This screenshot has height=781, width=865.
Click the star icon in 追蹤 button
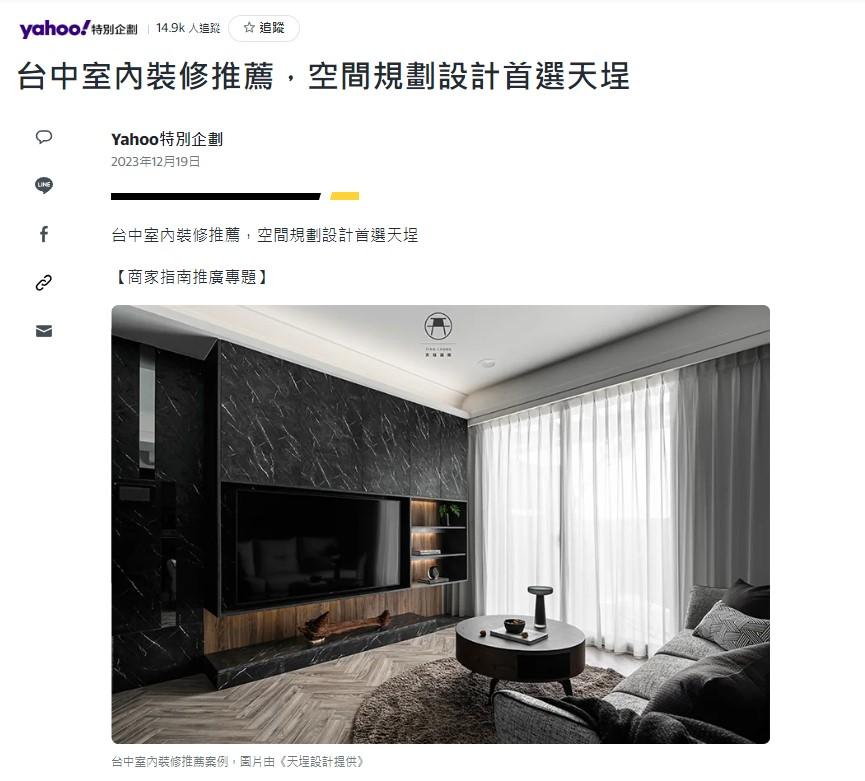pyautogui.click(x=249, y=28)
